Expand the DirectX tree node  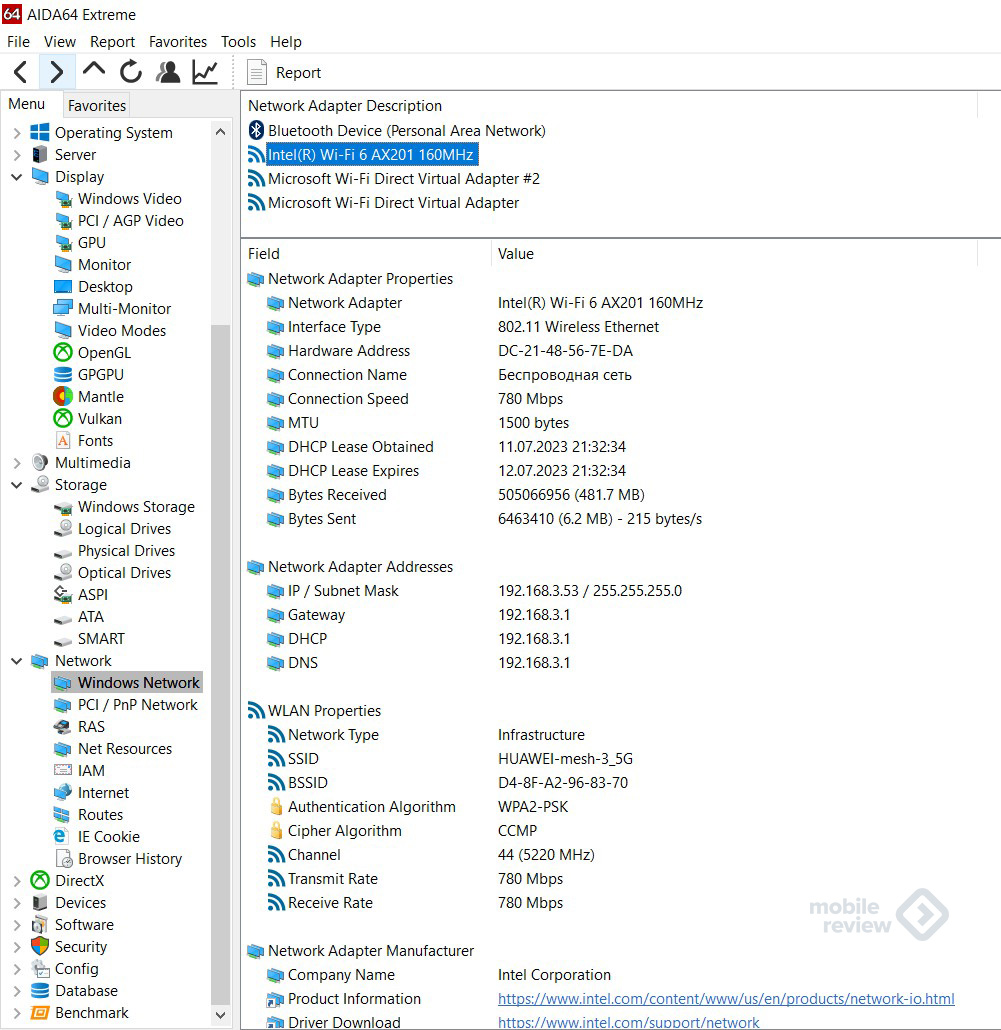click(x=17, y=881)
